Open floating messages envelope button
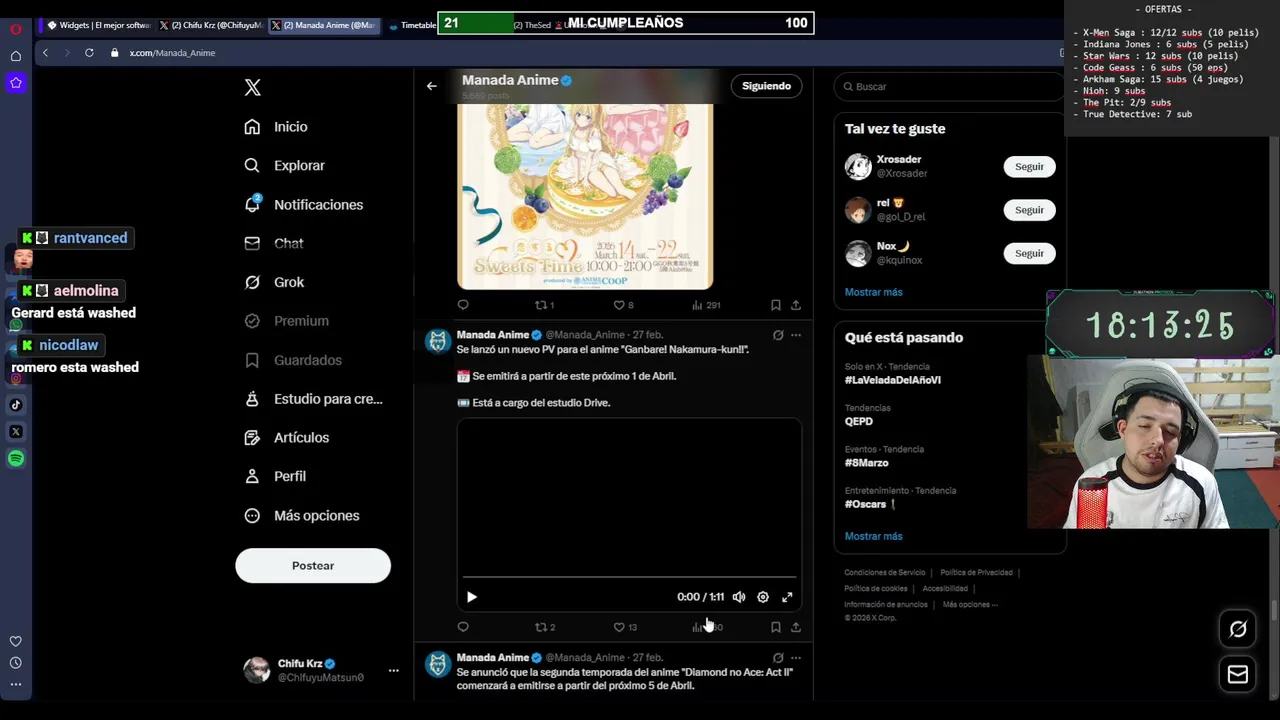 (x=1238, y=675)
